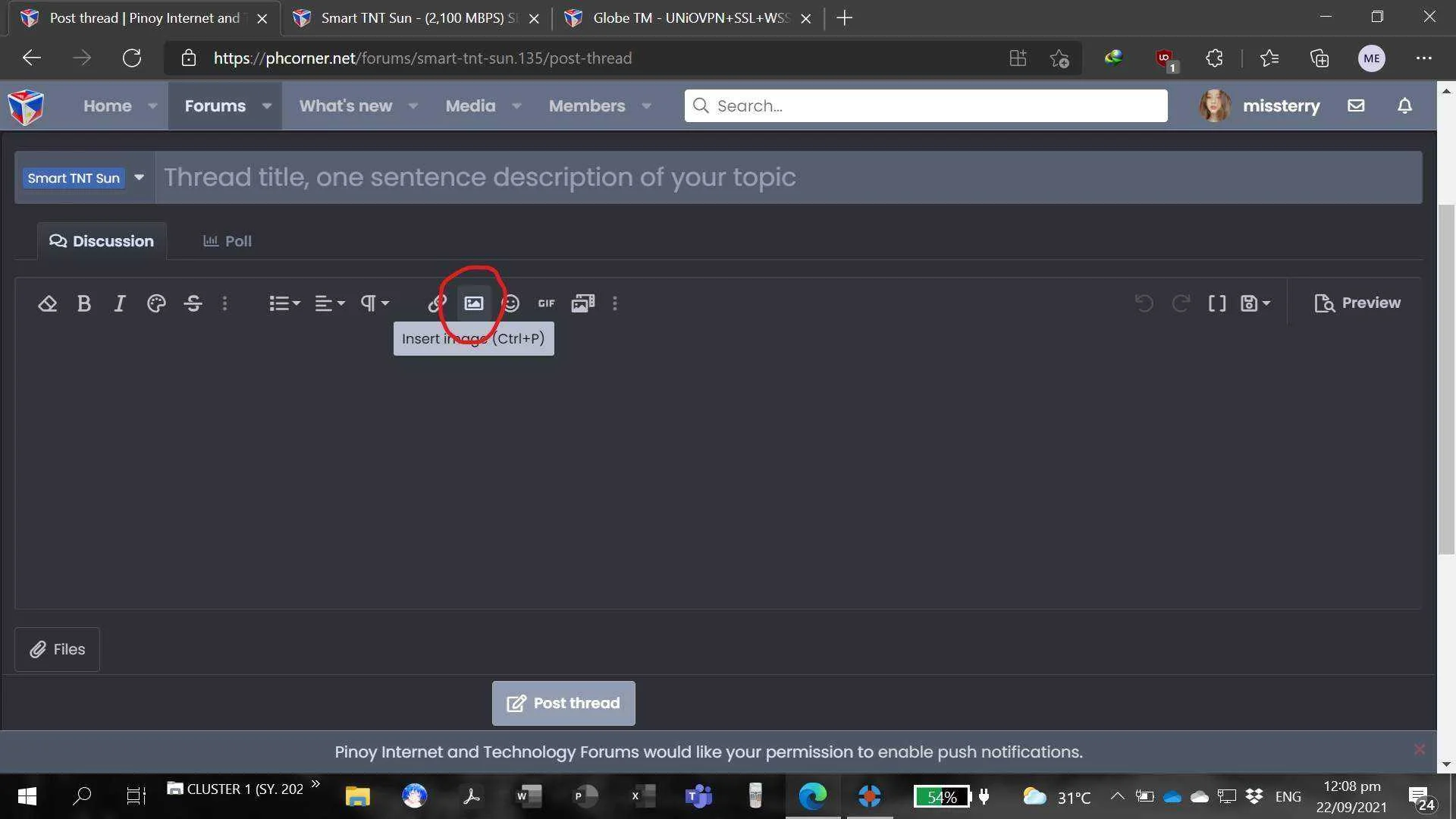Open the Members menu item

pos(587,106)
